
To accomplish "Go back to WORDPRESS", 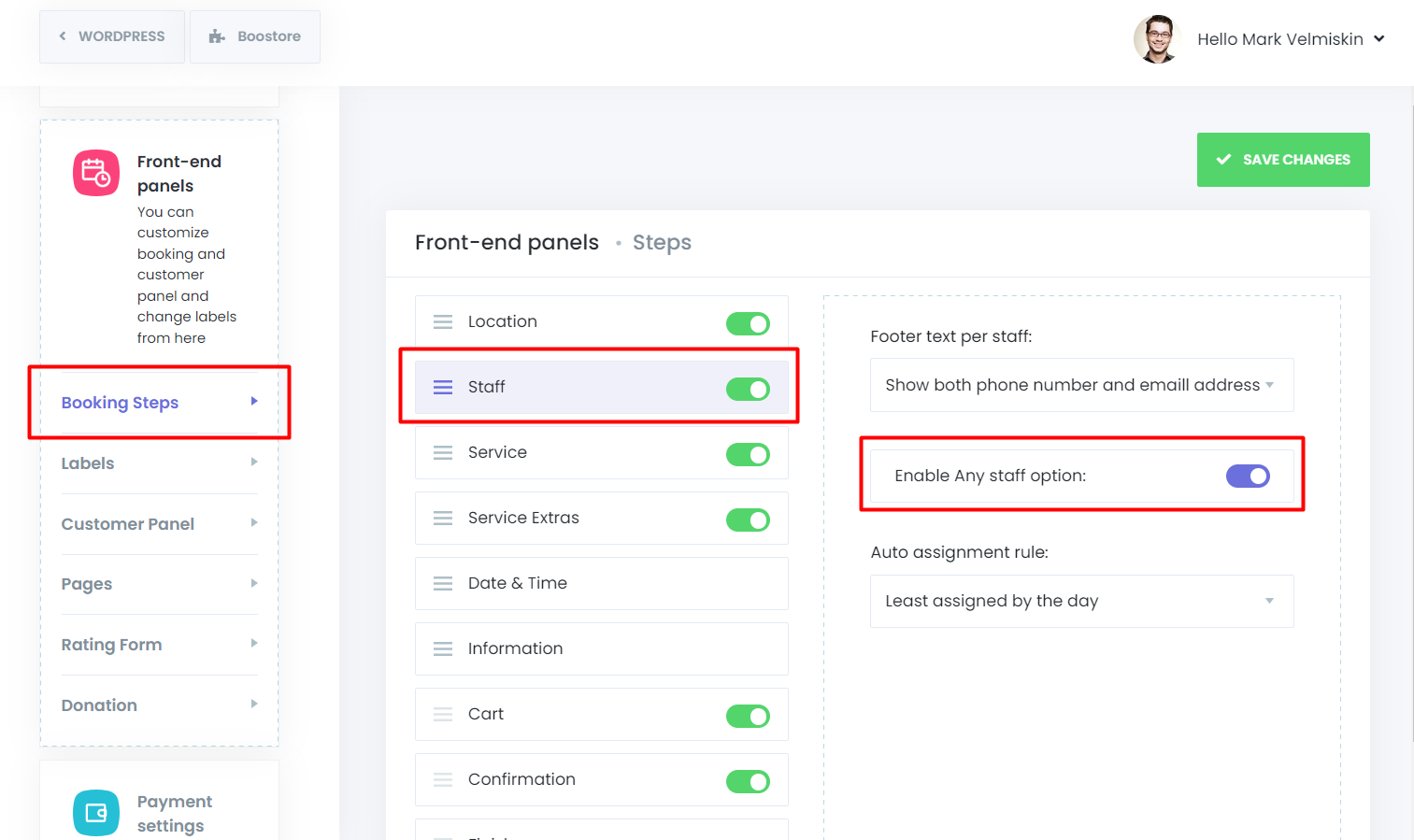I will (112, 36).
